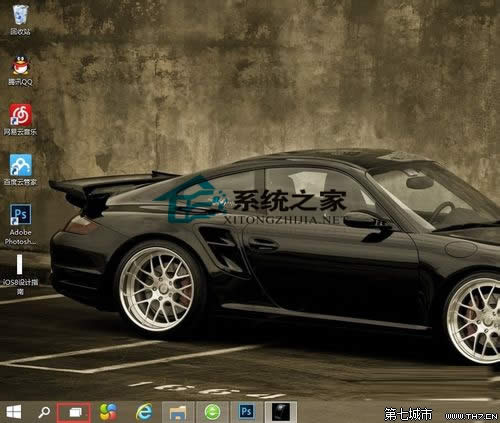Open Task View on the taskbar
This screenshot has height=423, width=500.
click(x=74, y=413)
